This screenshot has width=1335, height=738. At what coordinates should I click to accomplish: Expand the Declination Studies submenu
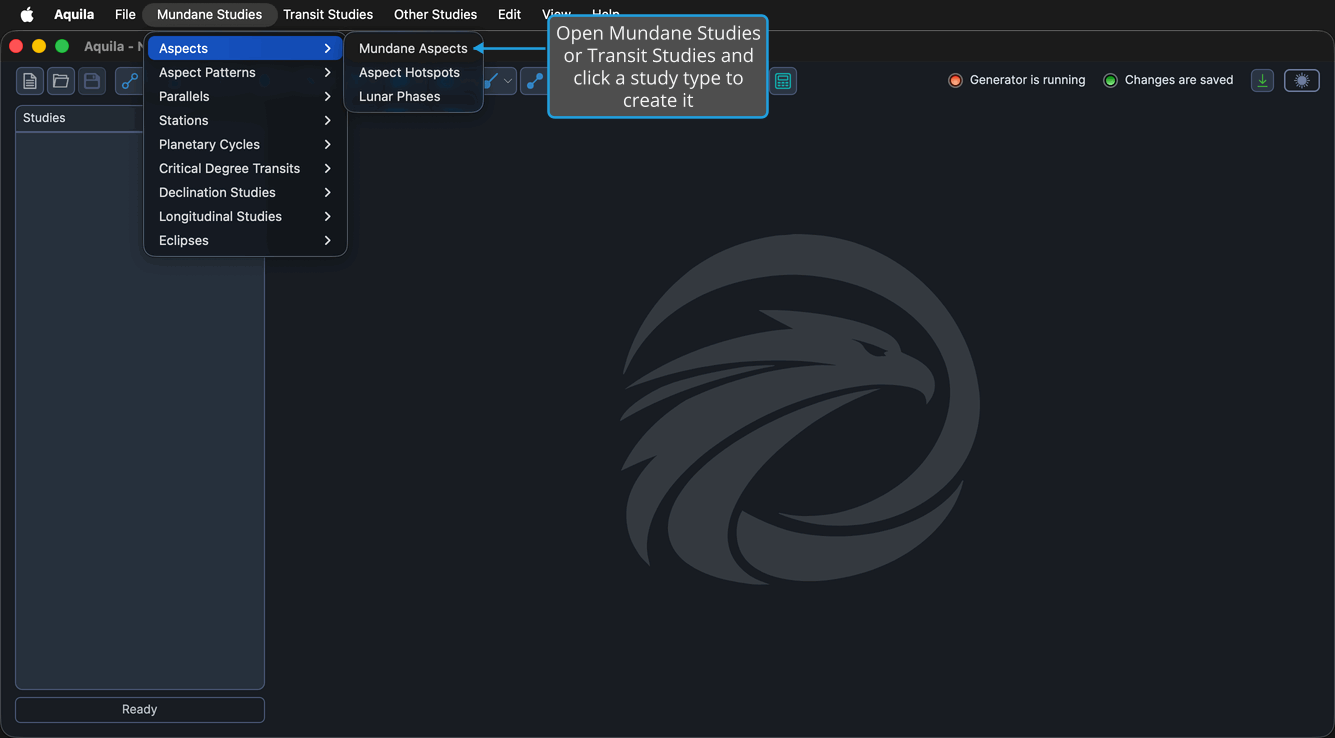pyautogui.click(x=245, y=192)
